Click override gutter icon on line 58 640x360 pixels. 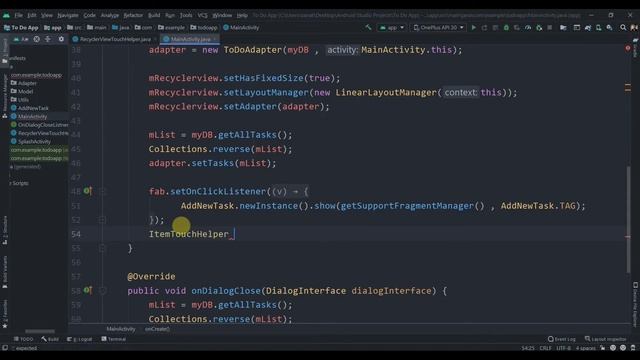point(88,290)
